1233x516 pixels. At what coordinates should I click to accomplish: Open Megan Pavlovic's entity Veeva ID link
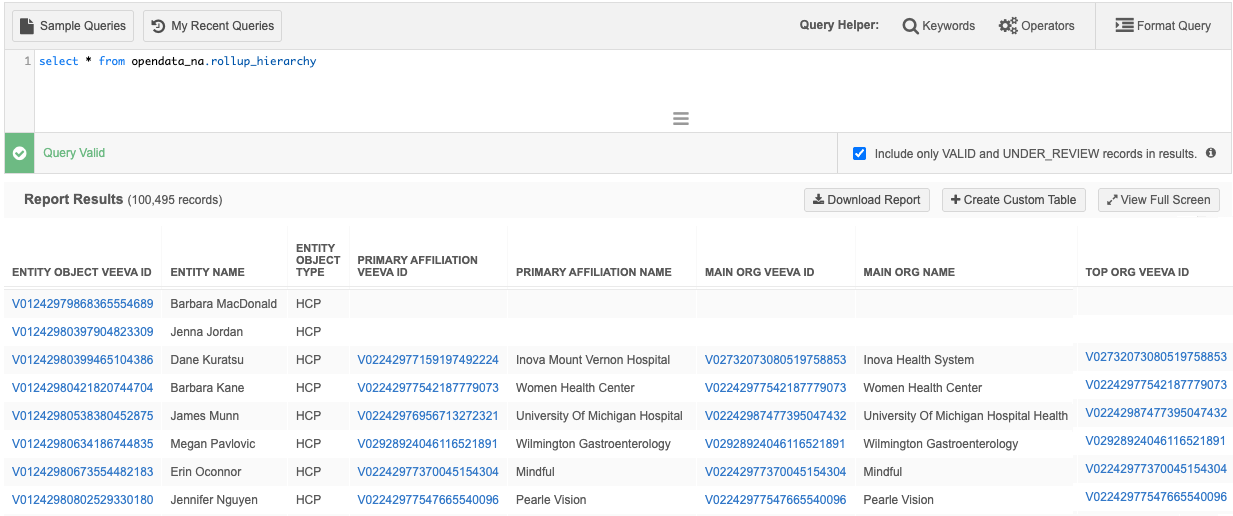(83, 444)
